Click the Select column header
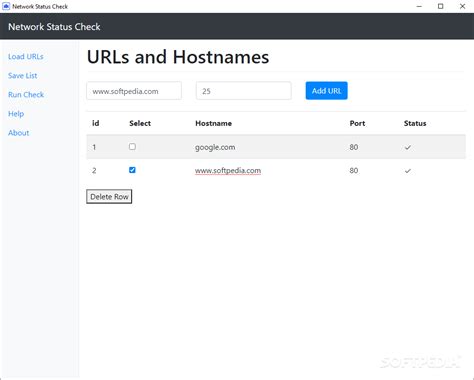This screenshot has height=380, width=474. click(140, 123)
